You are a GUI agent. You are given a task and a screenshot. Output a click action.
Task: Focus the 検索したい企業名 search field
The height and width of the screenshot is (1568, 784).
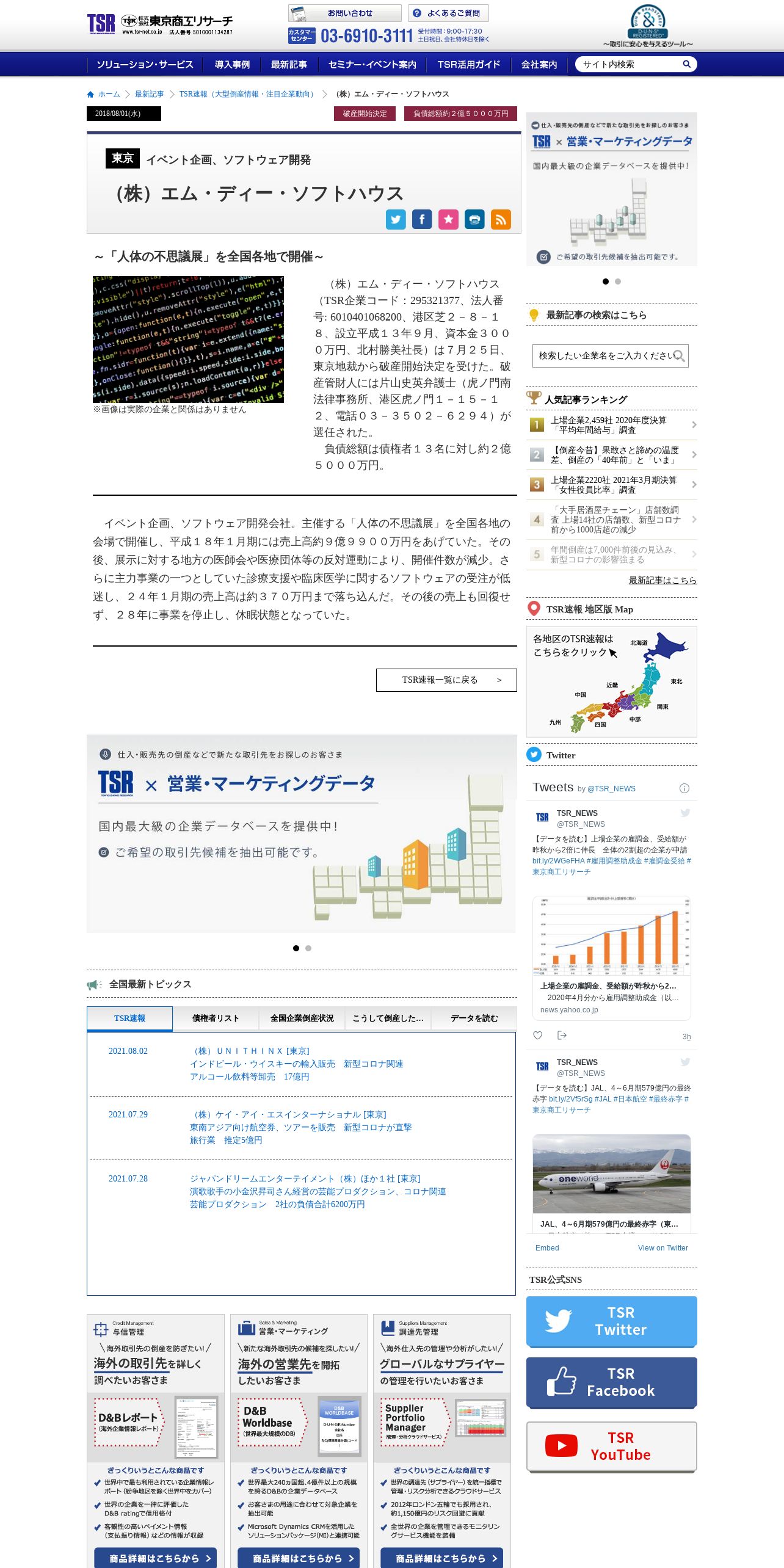coord(610,355)
